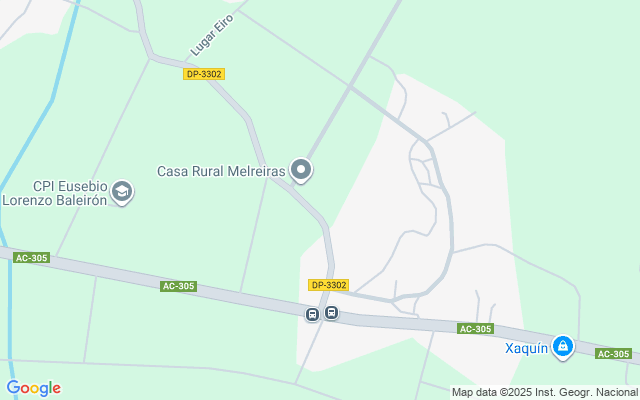Click the AC-305 badge between school and bus stops
This screenshot has width=640, height=400.
tap(178, 286)
